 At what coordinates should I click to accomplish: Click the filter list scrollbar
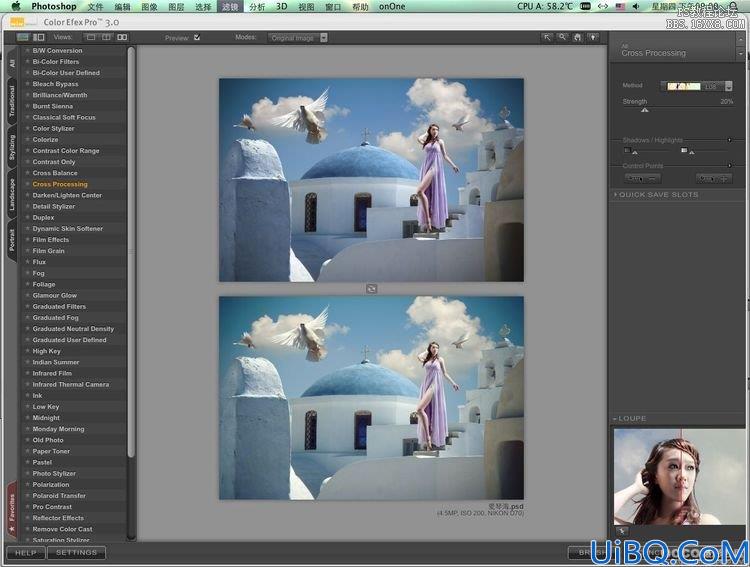click(x=132, y=251)
